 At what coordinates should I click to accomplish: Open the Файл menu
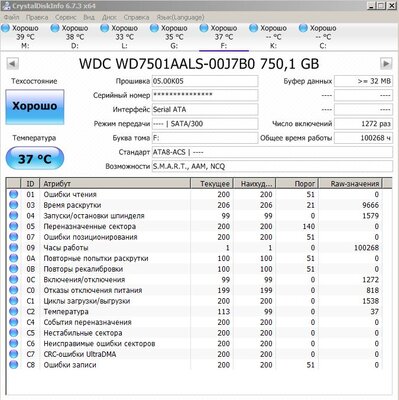[x=11, y=17]
